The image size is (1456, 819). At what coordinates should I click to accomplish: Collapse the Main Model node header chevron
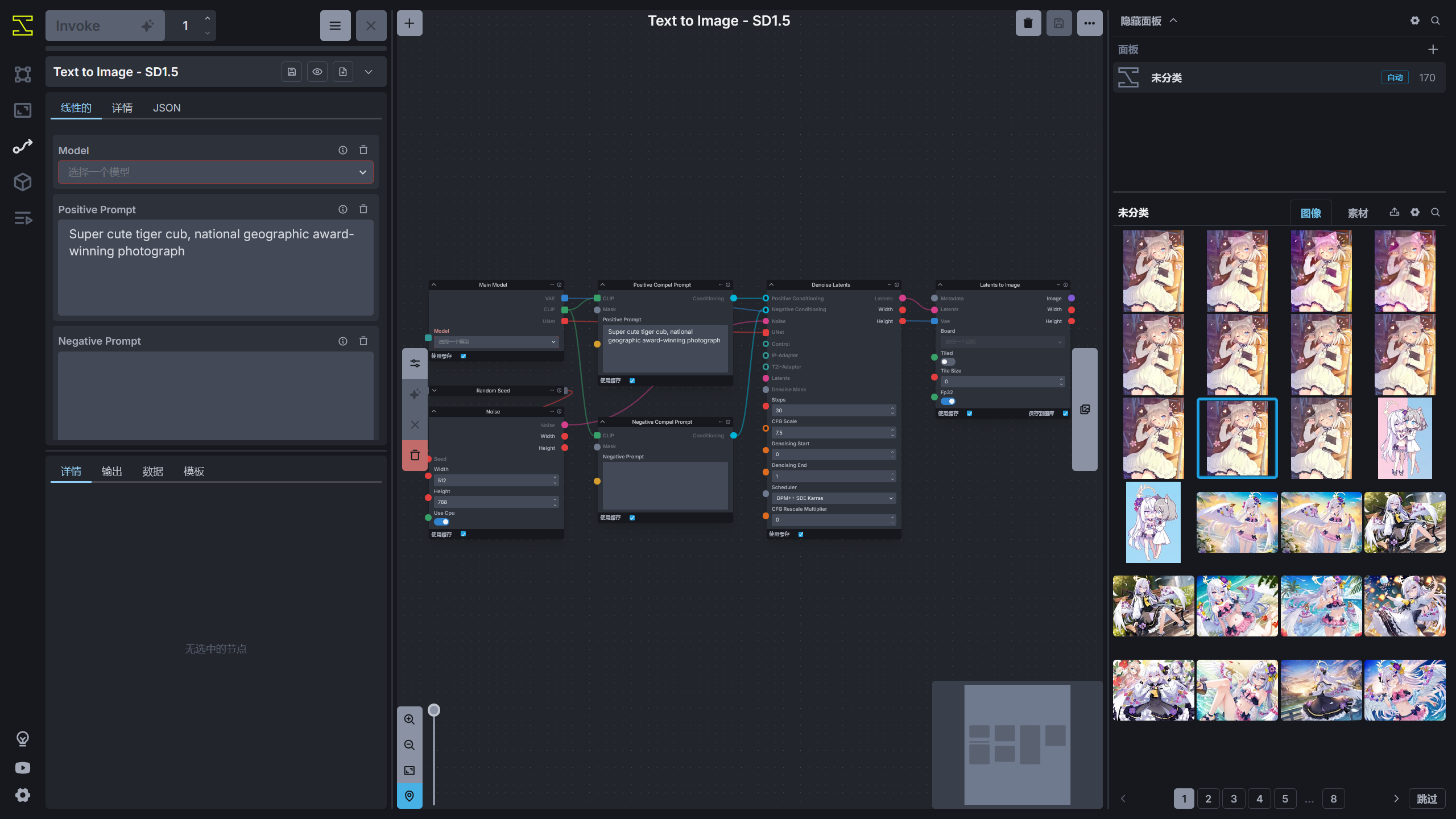[434, 284]
